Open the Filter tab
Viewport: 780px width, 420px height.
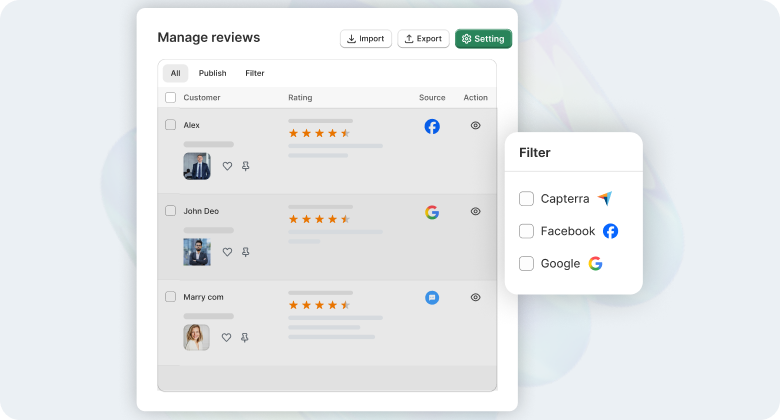pyautogui.click(x=255, y=73)
